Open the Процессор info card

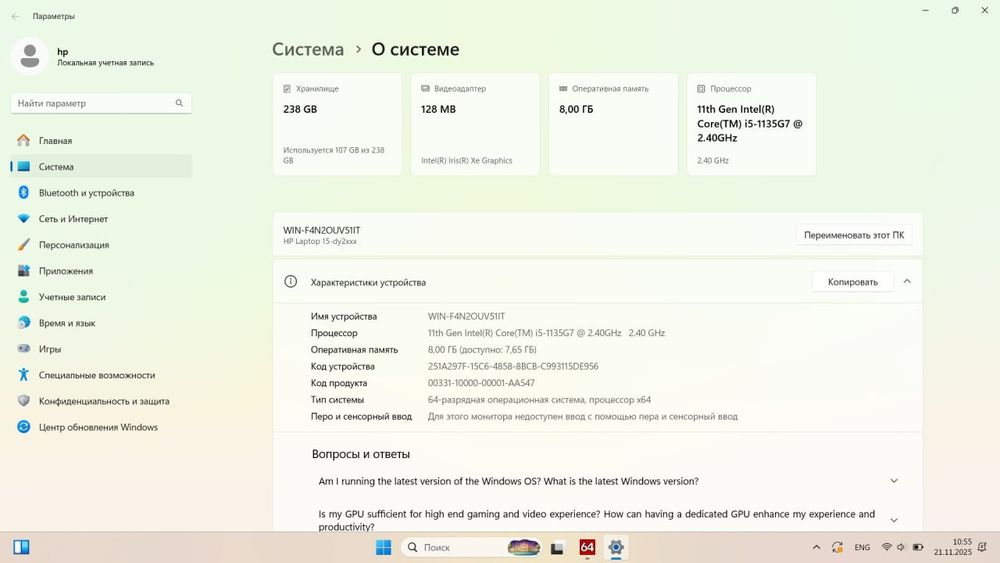(752, 124)
